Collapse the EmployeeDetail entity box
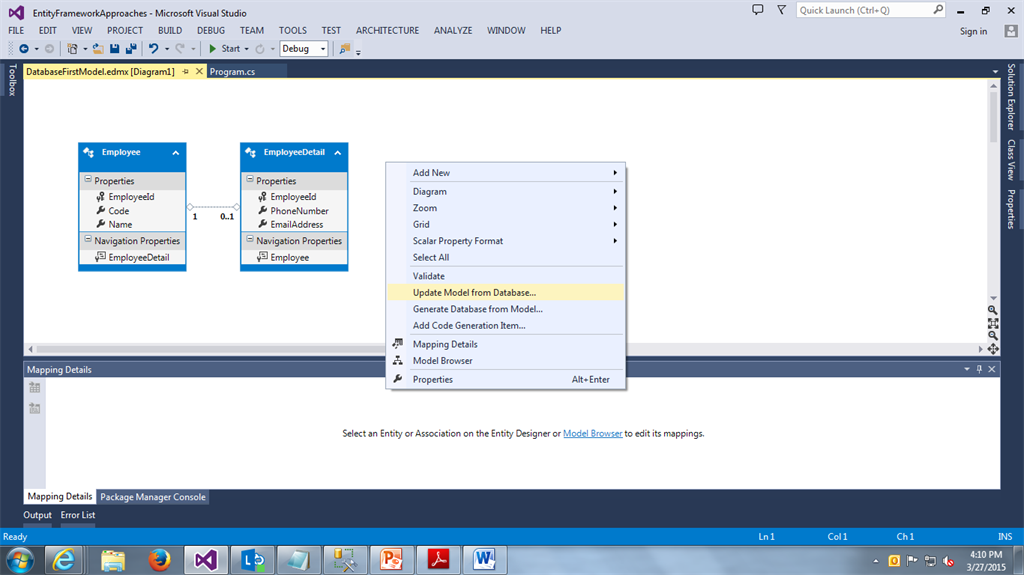This screenshot has height=575, width=1024. pyautogui.click(x=338, y=153)
